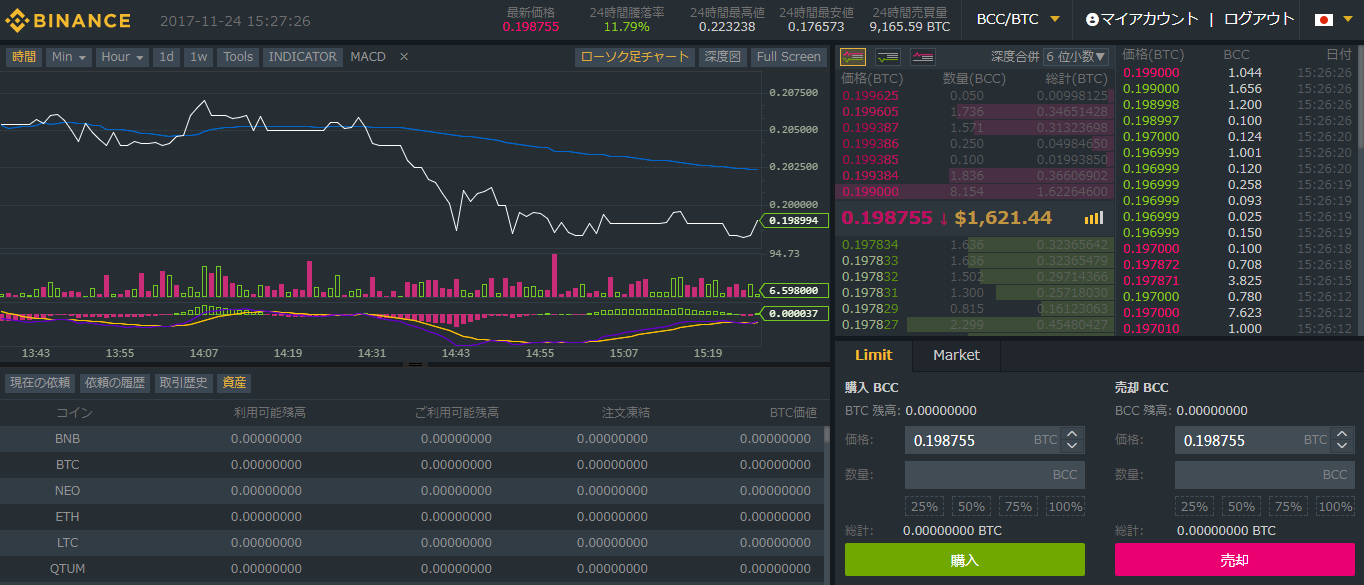
Task: Switch to the Market order tab
Action: (x=956, y=355)
